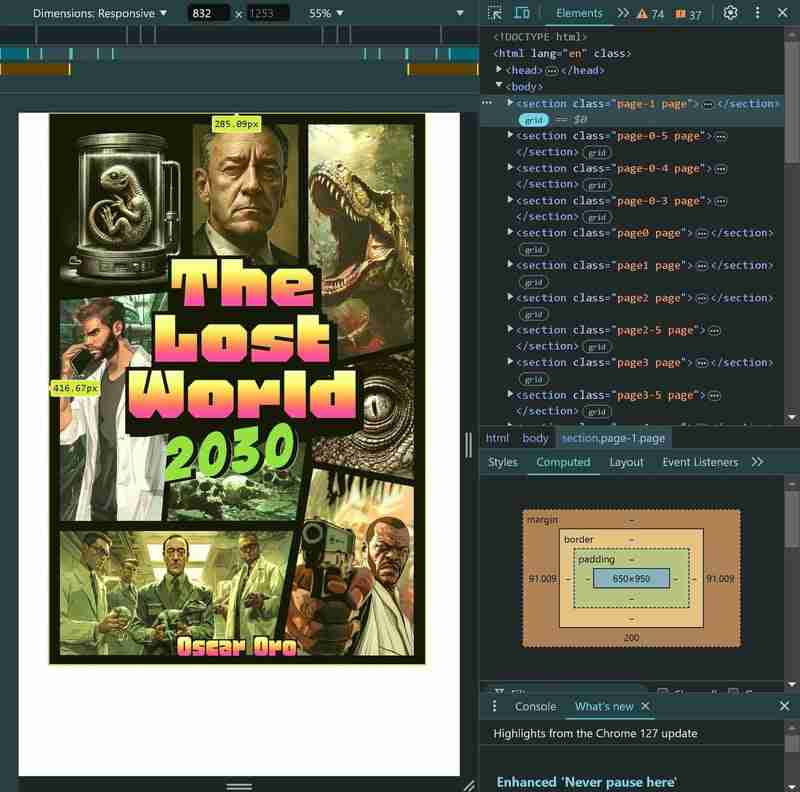Expand the section page3-5 triangle
This screenshot has width=800, height=792.
click(509, 394)
